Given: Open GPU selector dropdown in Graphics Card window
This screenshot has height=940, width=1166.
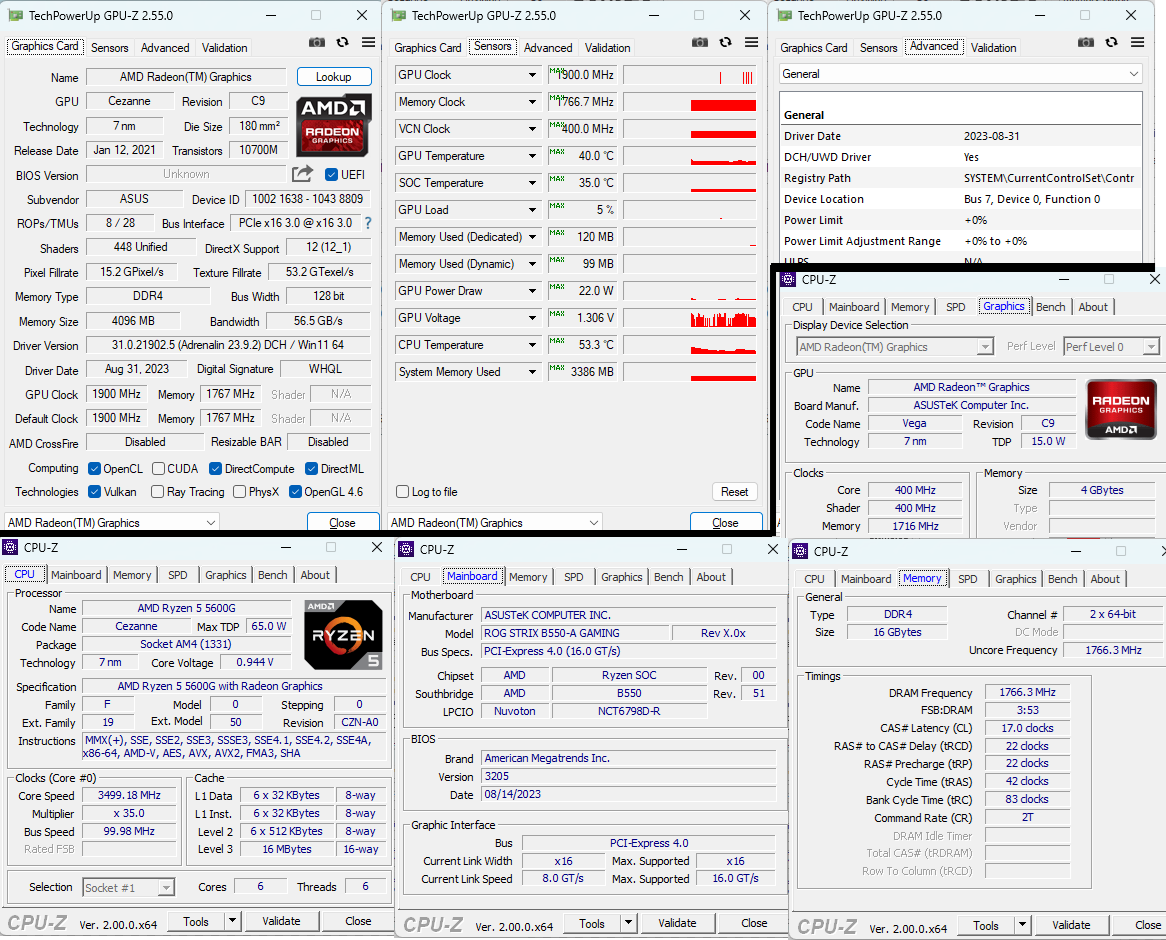Looking at the screenshot, I should coord(112,523).
